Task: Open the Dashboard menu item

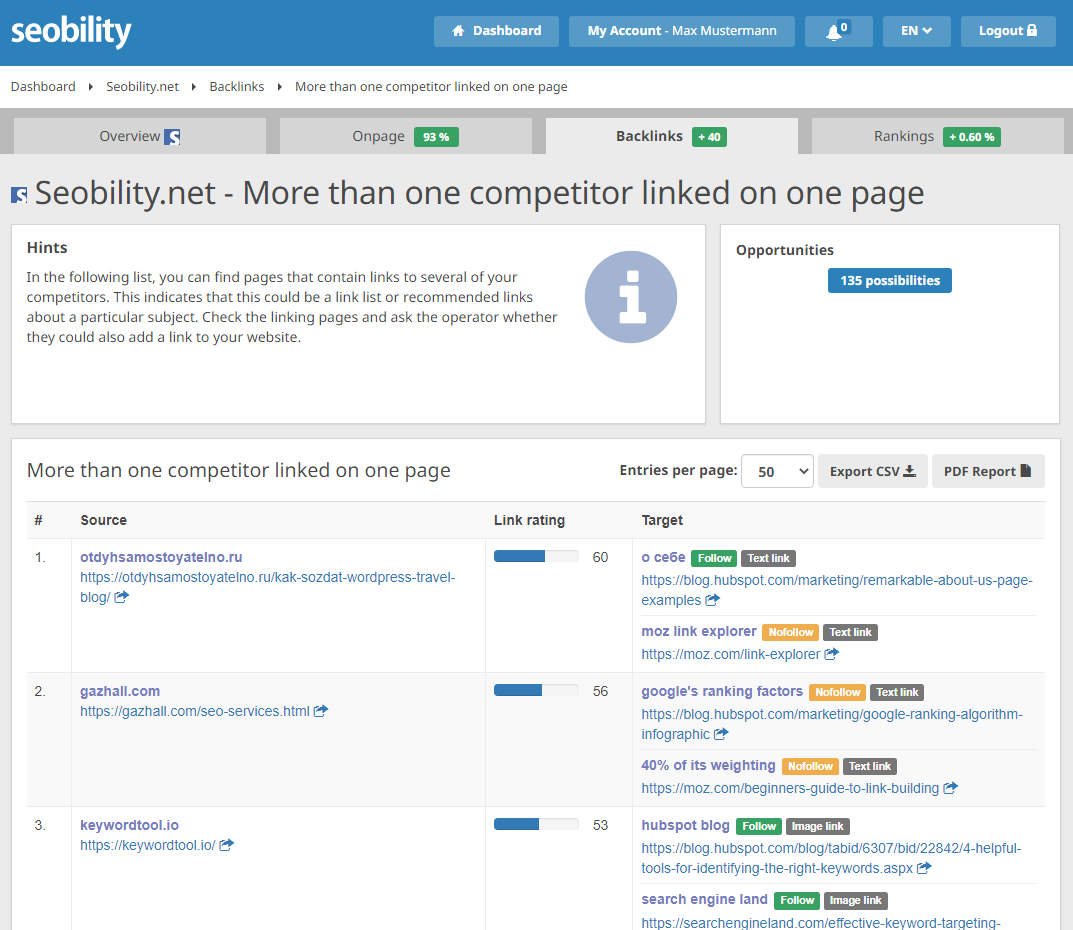Action: (496, 31)
